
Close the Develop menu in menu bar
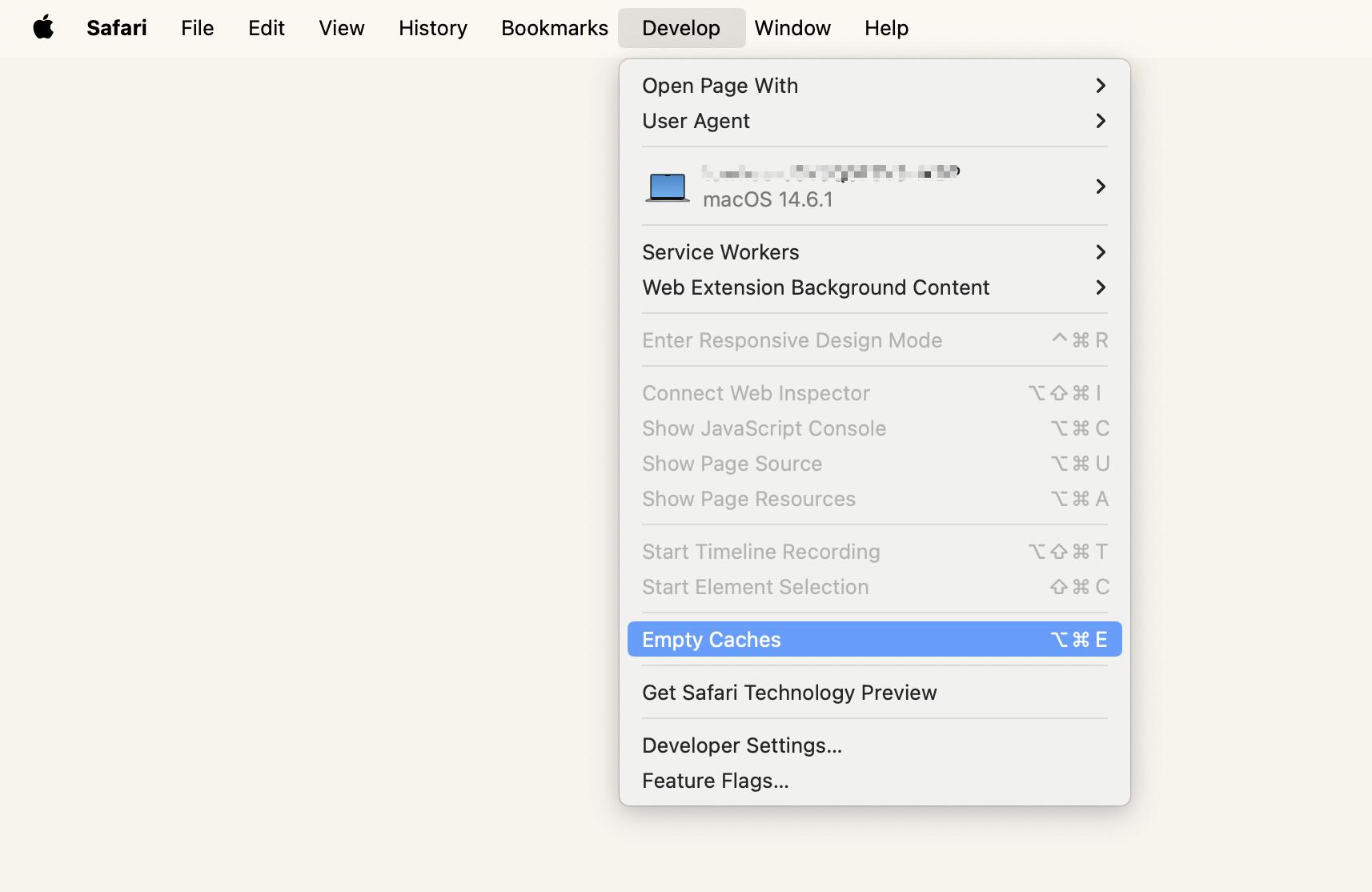coord(681,28)
